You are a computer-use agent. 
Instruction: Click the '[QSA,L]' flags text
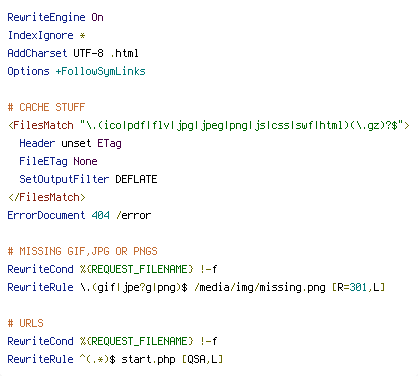(202, 359)
